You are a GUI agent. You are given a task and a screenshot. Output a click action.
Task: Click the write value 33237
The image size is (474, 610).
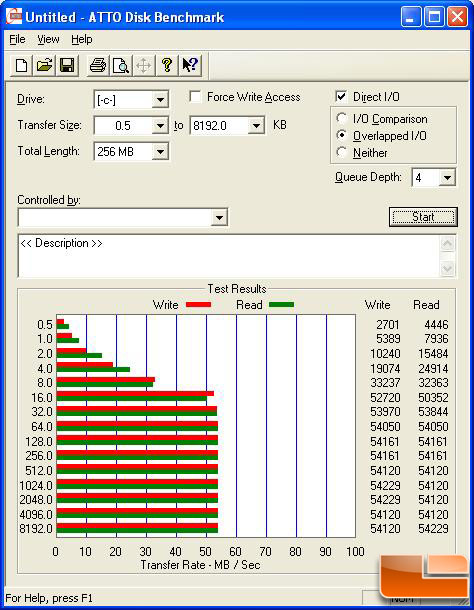click(x=385, y=383)
